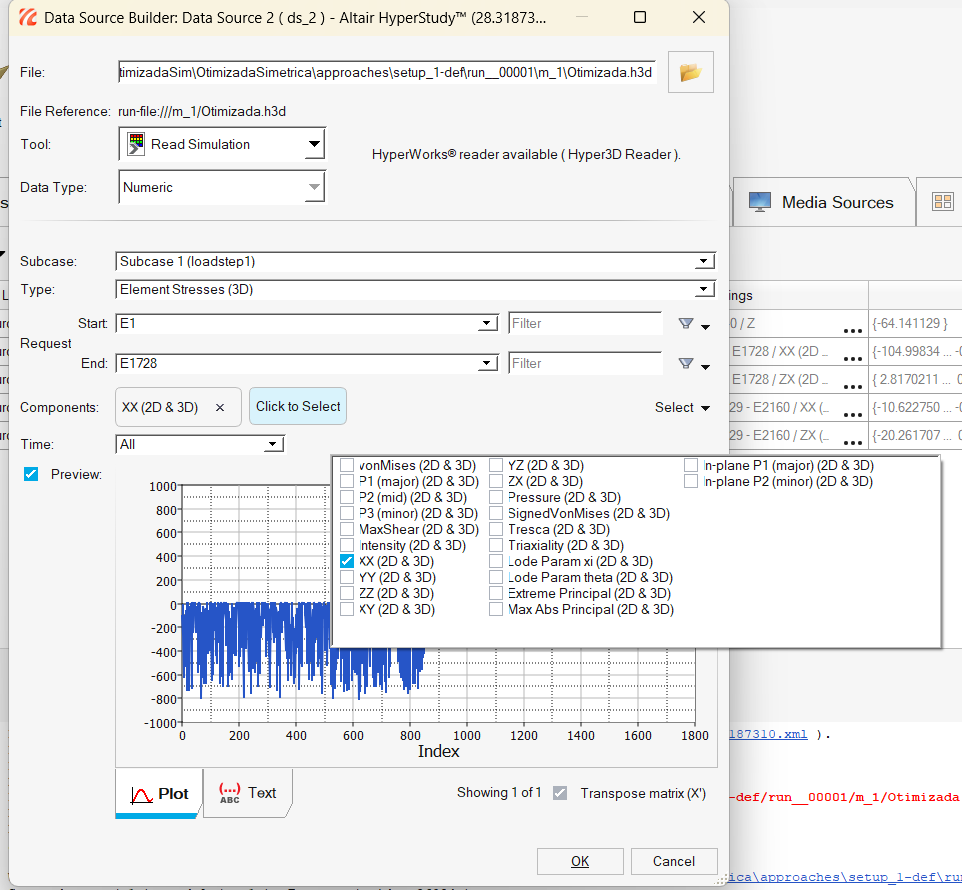
Task: Check Max Abs Principal (2D & 3D)
Action: (496, 608)
